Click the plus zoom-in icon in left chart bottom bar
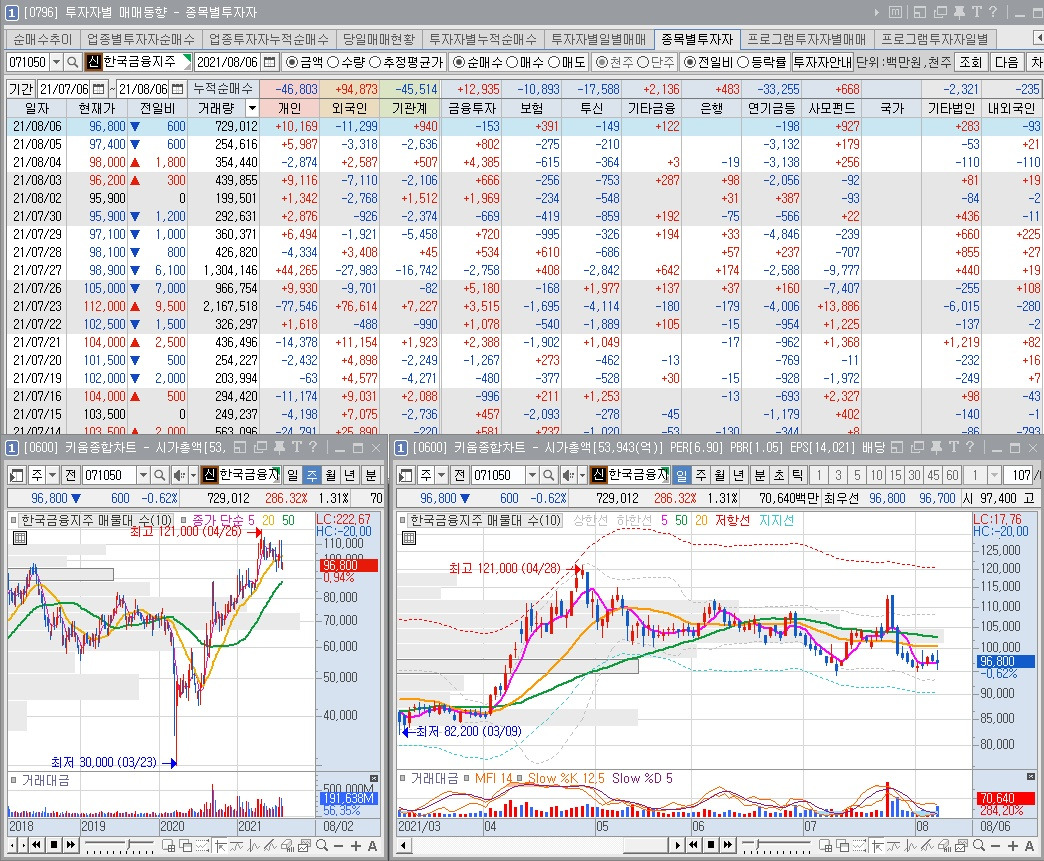1044x861 pixels. point(356,846)
